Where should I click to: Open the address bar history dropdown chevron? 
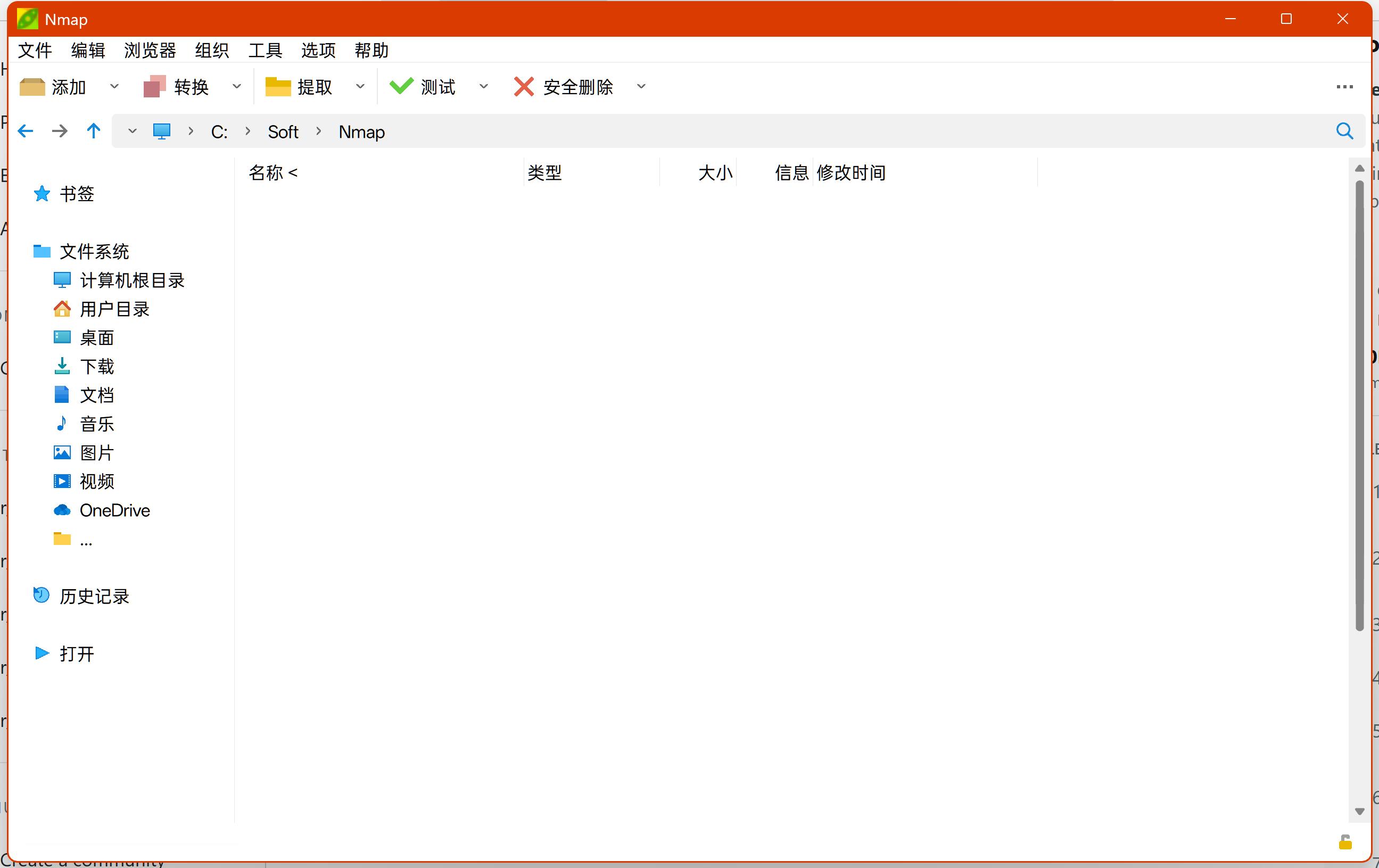pos(131,131)
